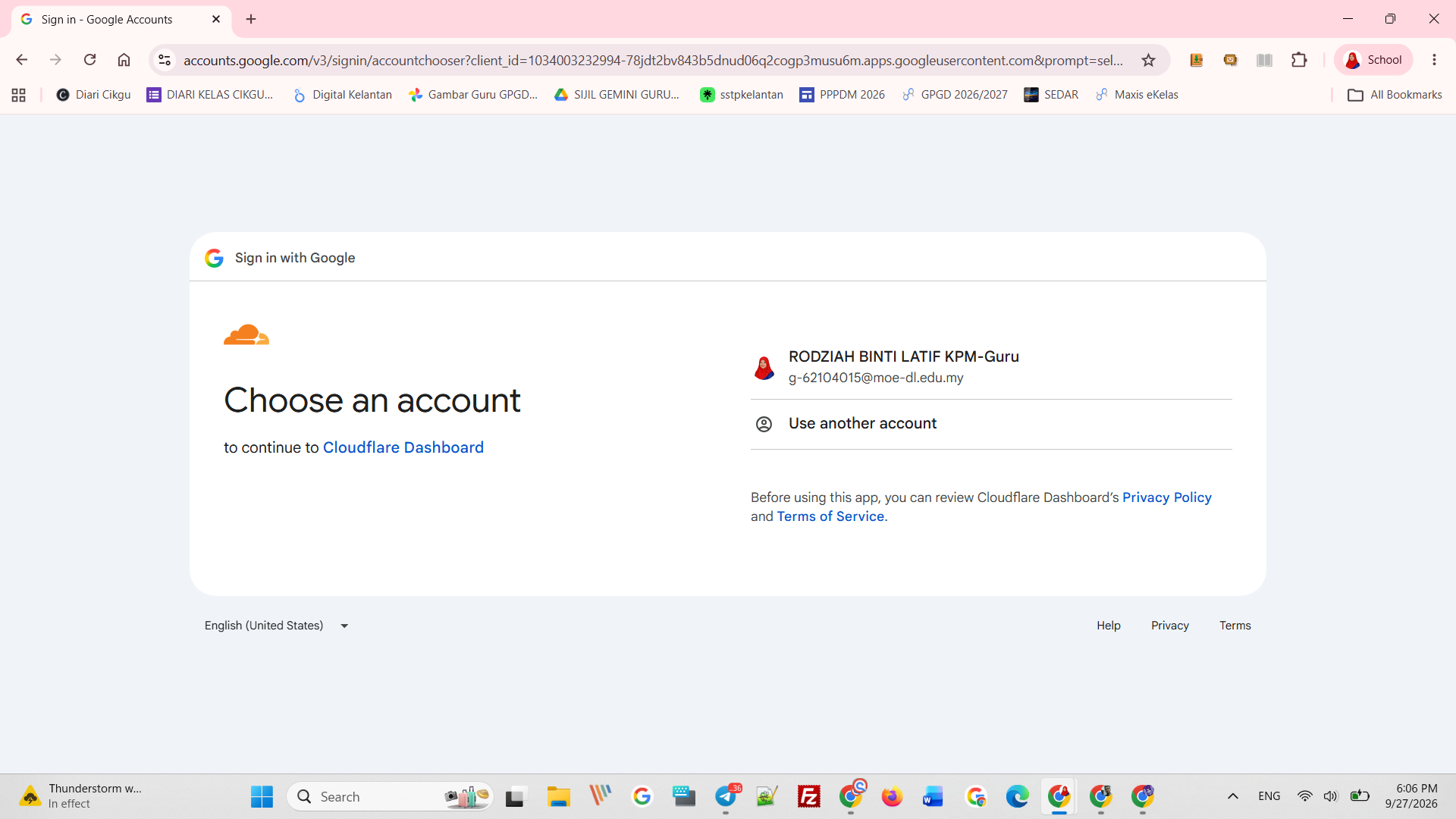Open the battery status tray icon
1456x819 pixels.
tap(1360, 796)
